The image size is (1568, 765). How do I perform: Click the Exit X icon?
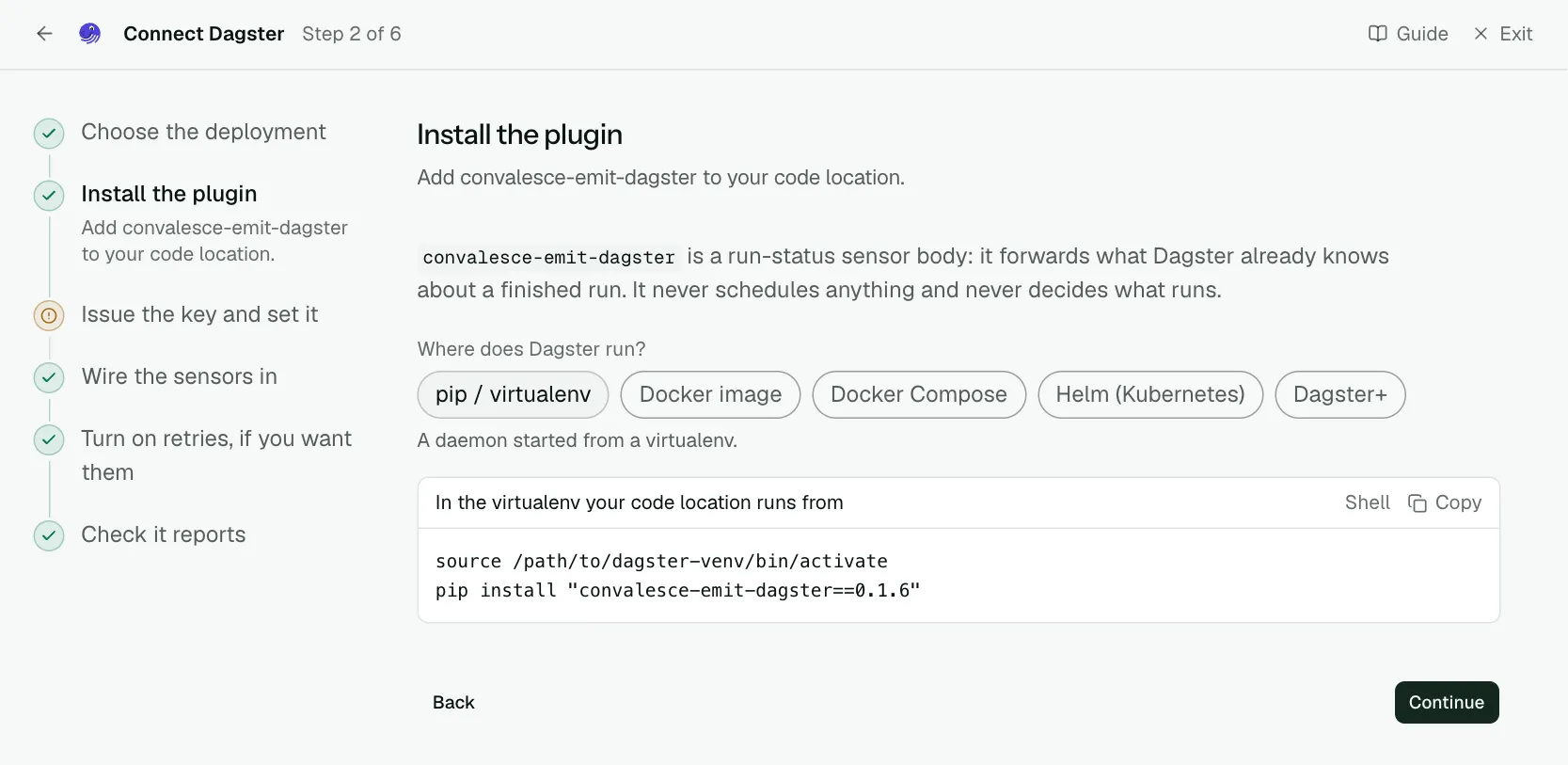point(1481,34)
